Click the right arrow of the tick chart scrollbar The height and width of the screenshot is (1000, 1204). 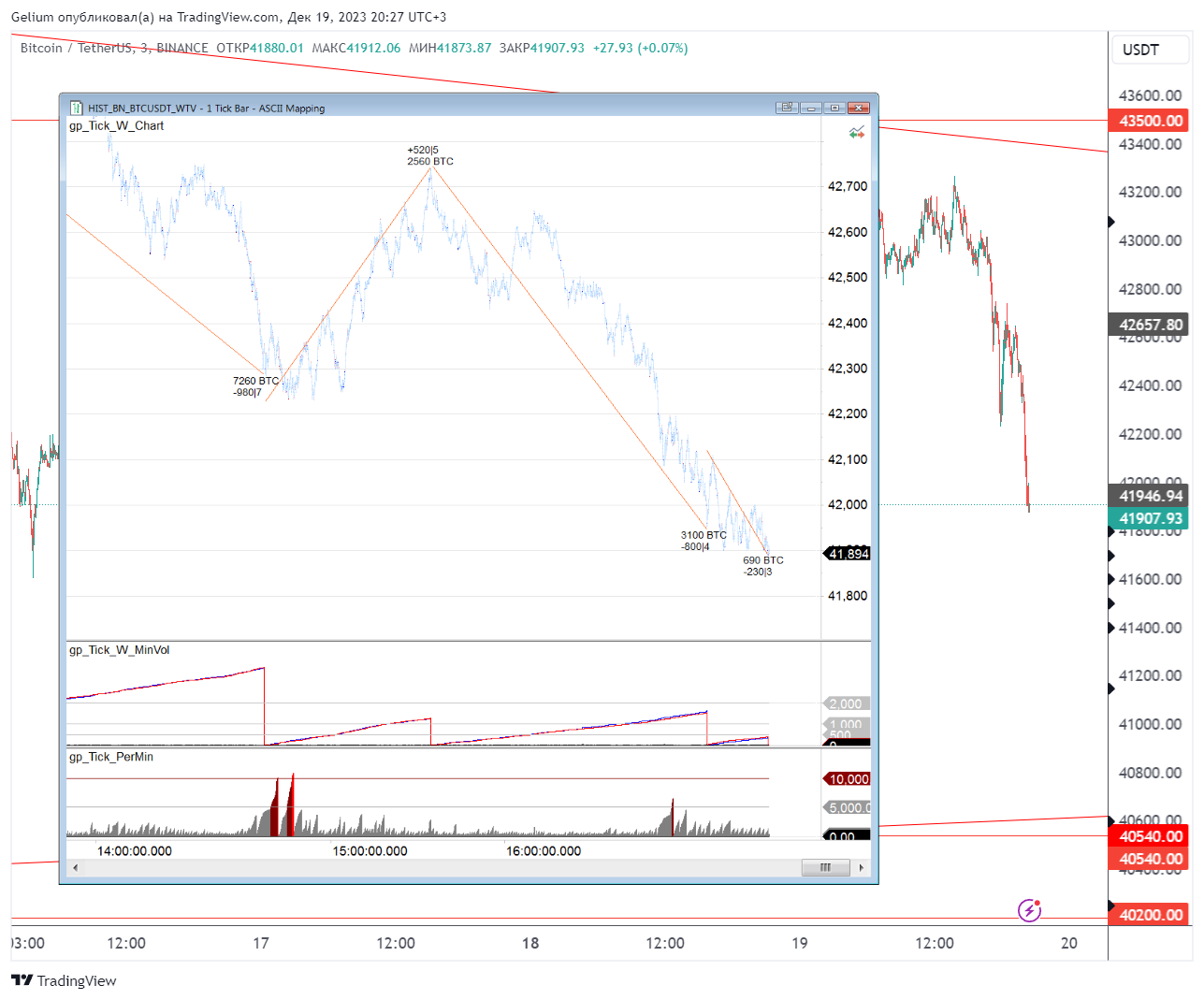(861, 867)
